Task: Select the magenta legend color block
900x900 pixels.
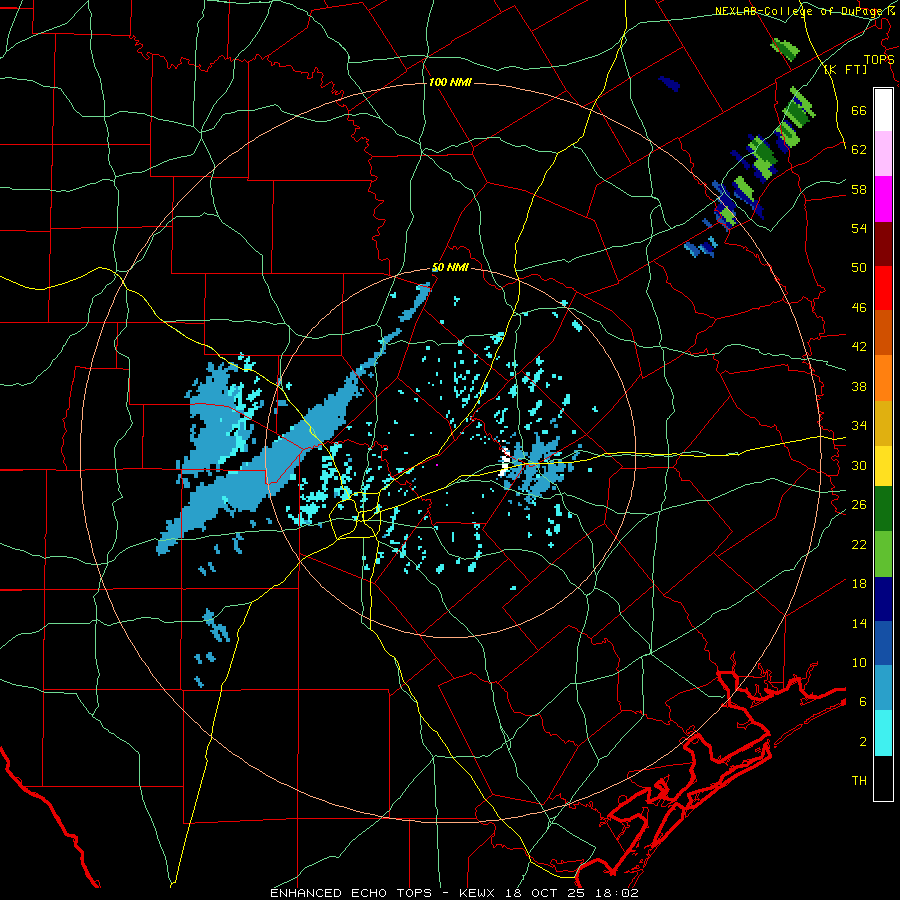Action: click(x=883, y=199)
